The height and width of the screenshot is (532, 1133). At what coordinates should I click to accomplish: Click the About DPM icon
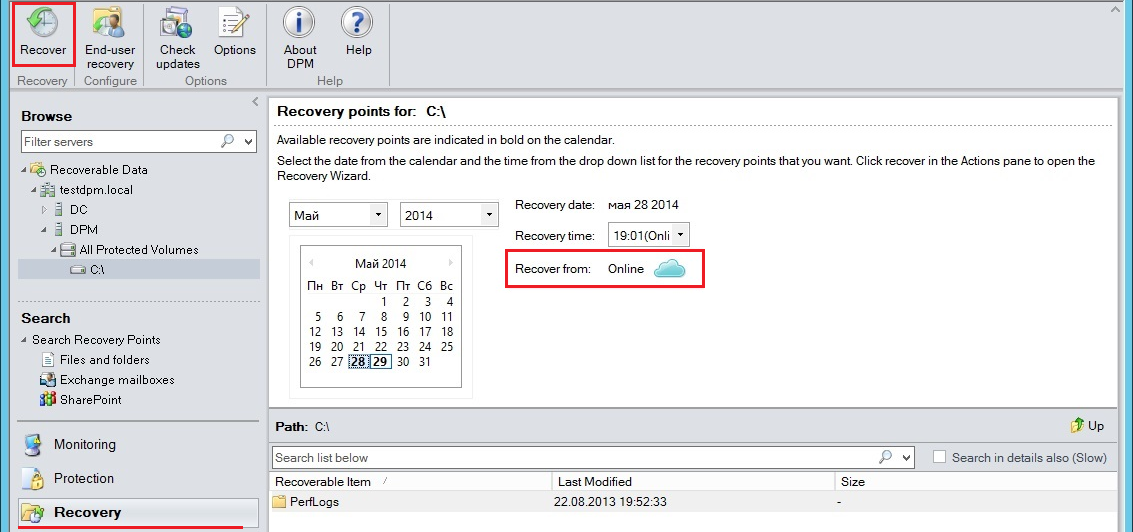tap(299, 24)
